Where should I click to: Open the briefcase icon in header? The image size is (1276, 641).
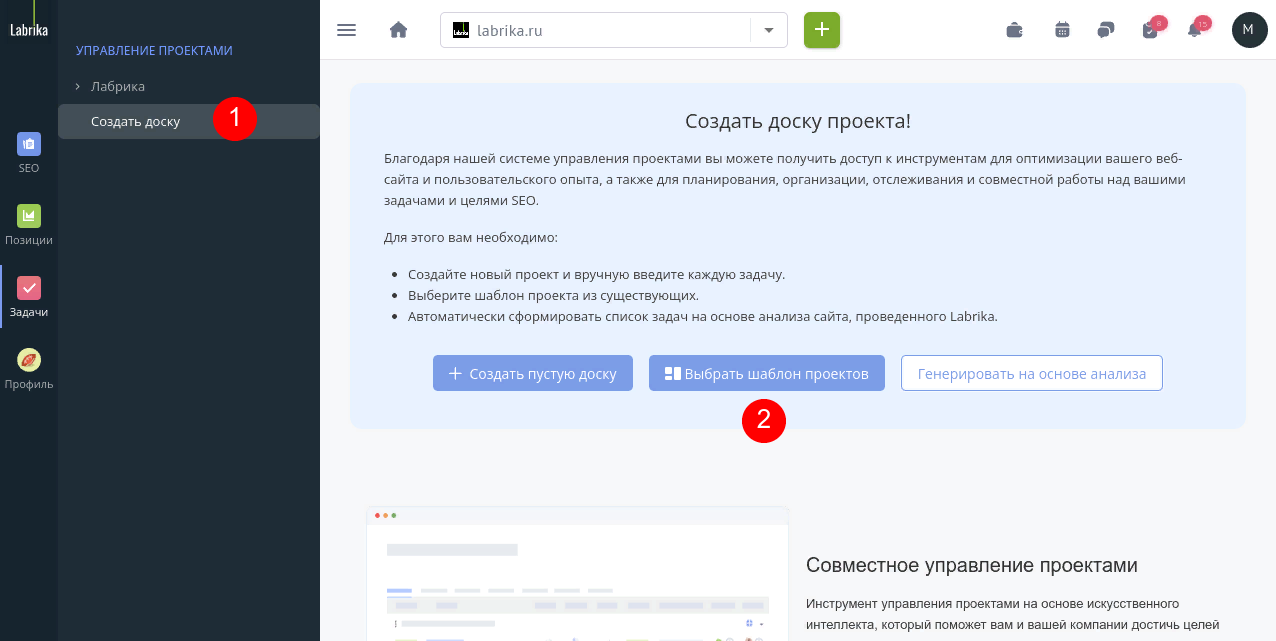pyautogui.click(x=1014, y=30)
